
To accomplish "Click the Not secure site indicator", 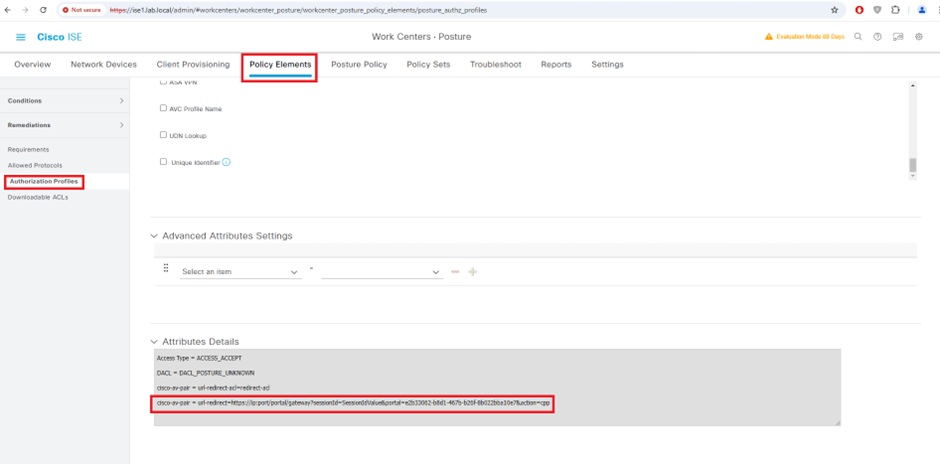I will [x=82, y=10].
